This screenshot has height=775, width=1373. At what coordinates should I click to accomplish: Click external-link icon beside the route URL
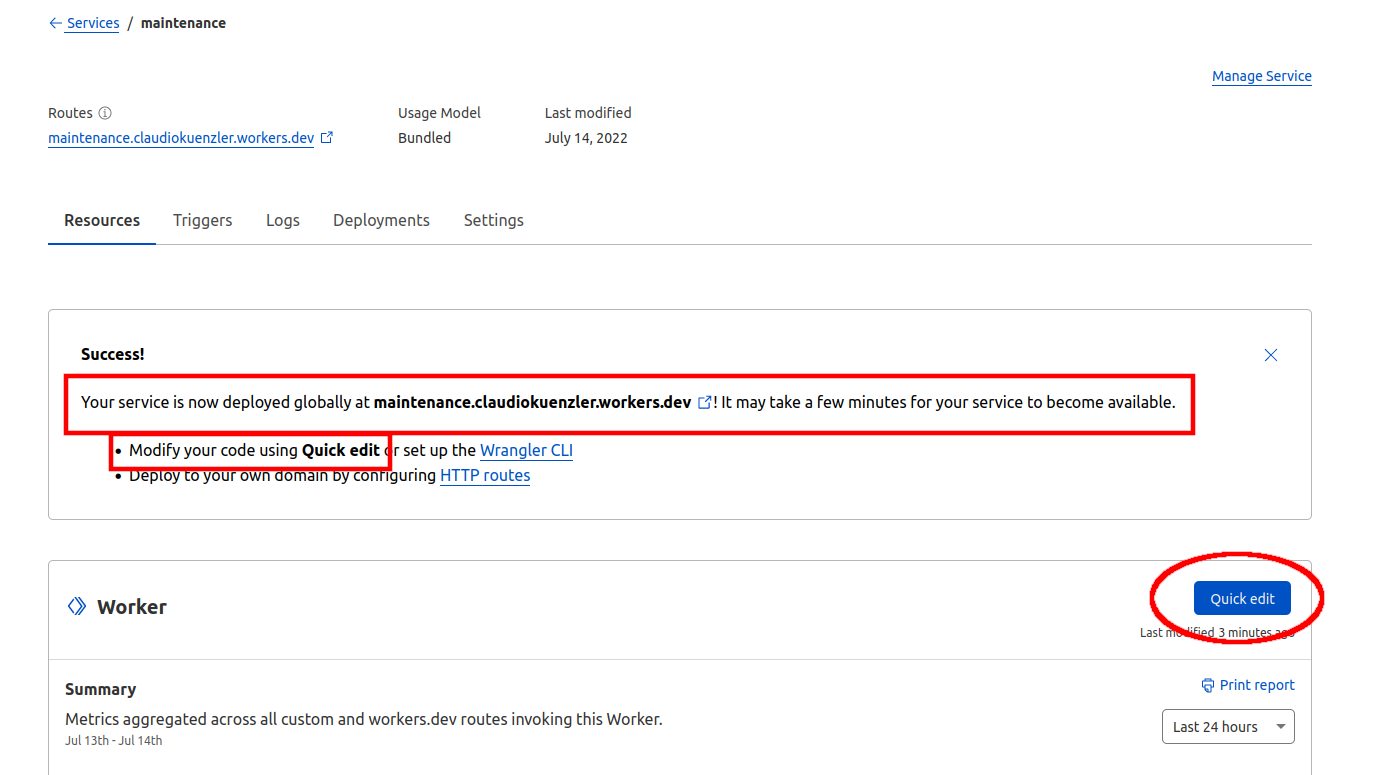click(327, 137)
